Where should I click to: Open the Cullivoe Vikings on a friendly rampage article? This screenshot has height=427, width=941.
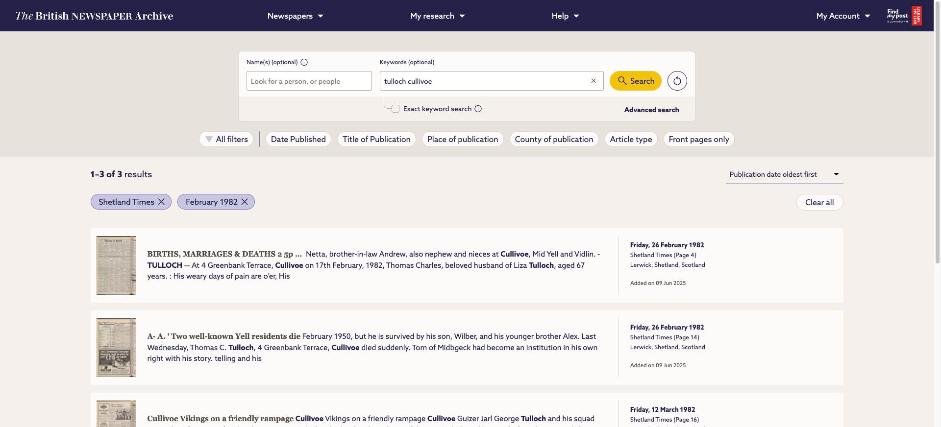click(220, 419)
